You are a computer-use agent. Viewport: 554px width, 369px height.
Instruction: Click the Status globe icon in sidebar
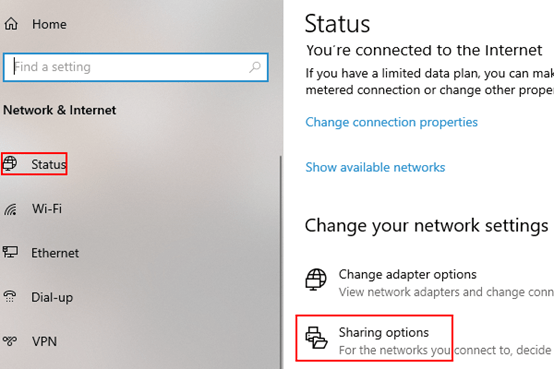point(10,164)
